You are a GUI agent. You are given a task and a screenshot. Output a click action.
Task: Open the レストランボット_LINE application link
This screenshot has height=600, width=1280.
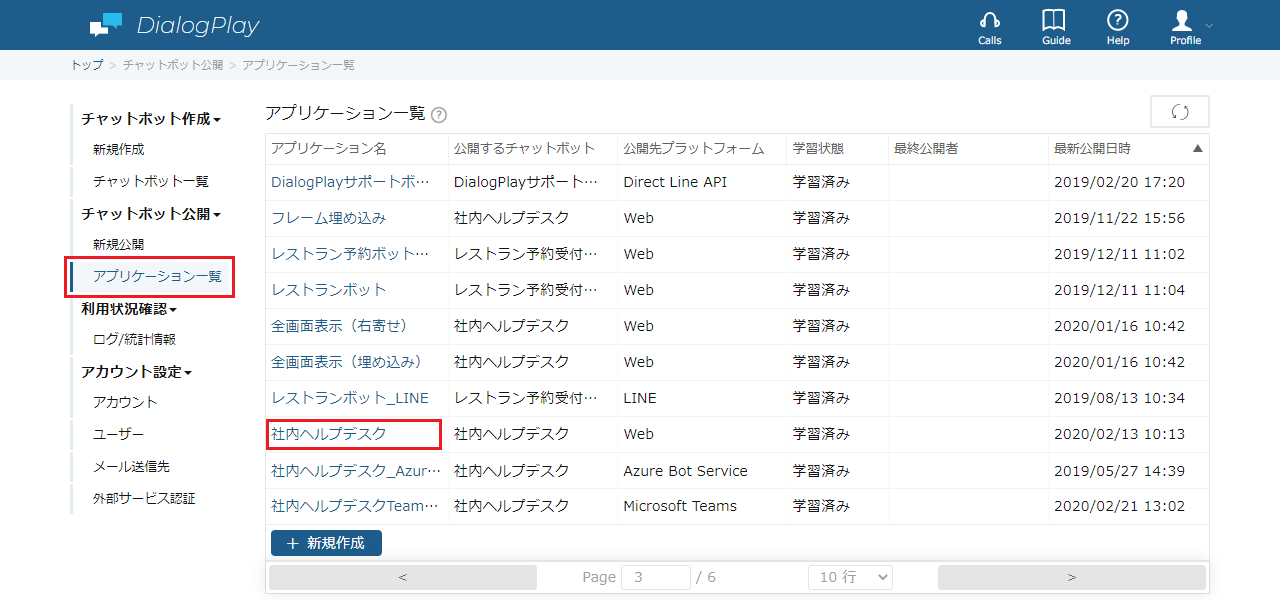(350, 398)
